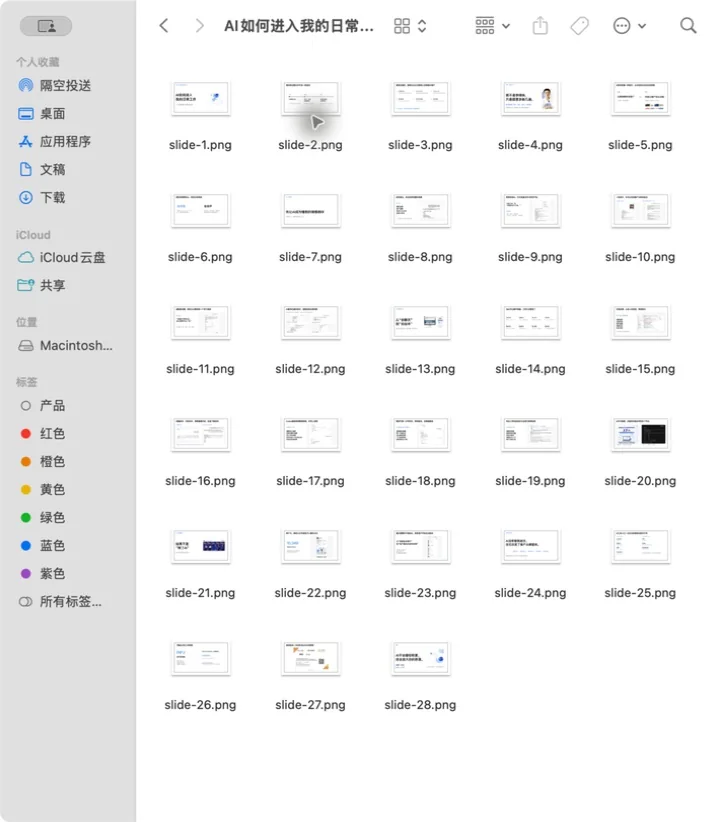The height and width of the screenshot is (822, 716).
Task: Click the slide-24.png file name
Action: (x=530, y=593)
